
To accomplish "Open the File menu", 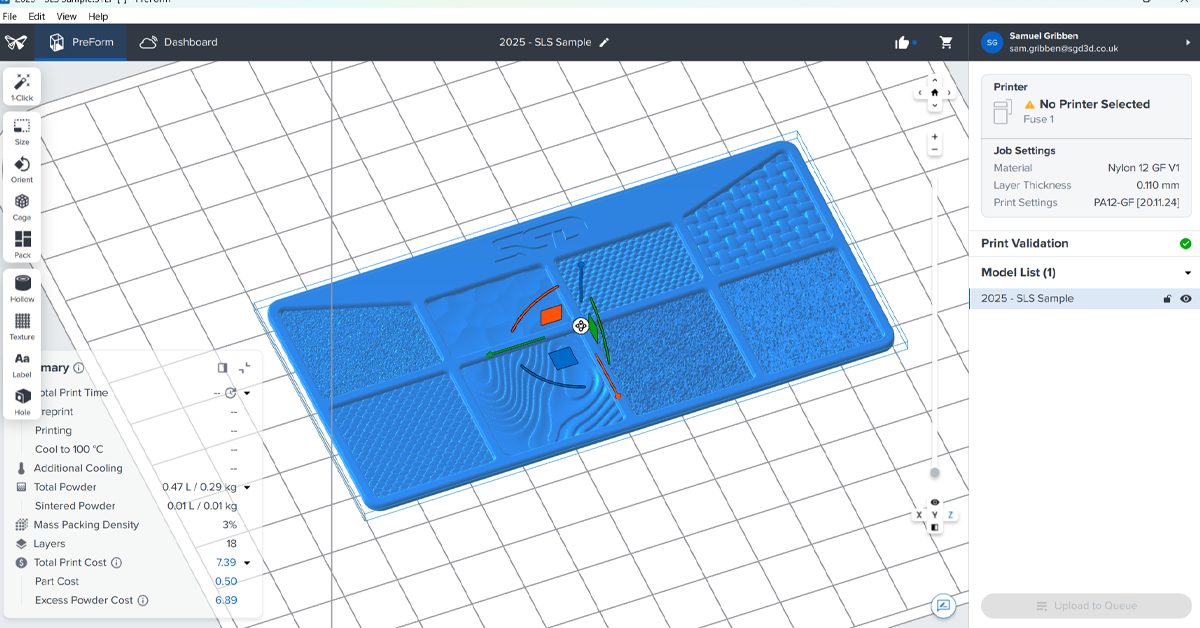I will coord(10,17).
